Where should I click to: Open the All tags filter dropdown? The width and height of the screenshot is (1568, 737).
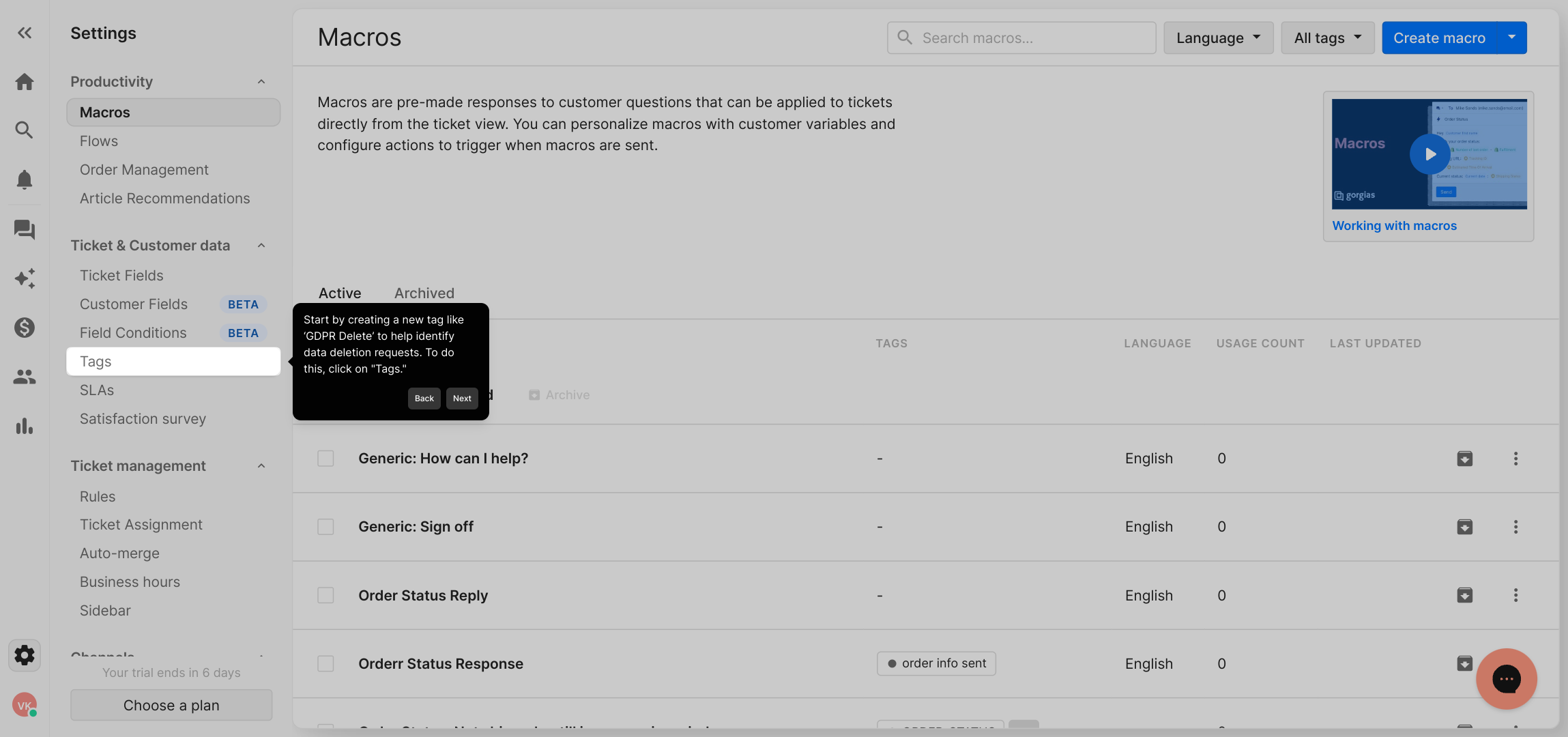[1327, 38]
